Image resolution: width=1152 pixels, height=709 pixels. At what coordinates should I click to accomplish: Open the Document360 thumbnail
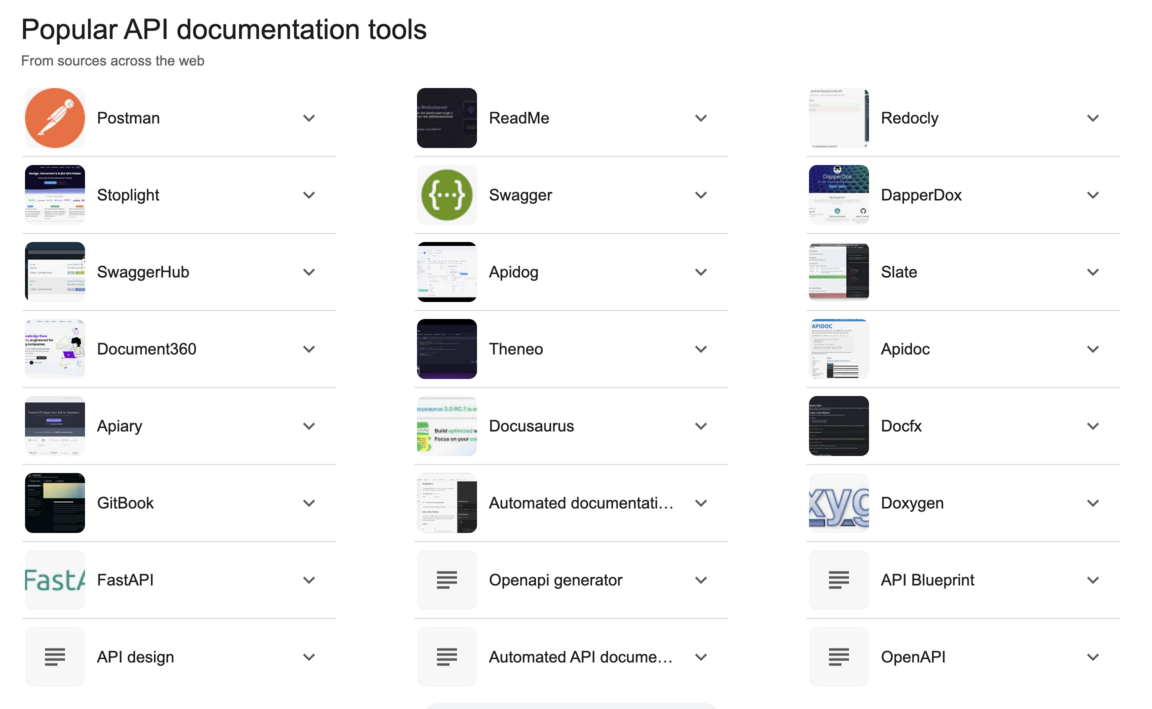(55, 349)
